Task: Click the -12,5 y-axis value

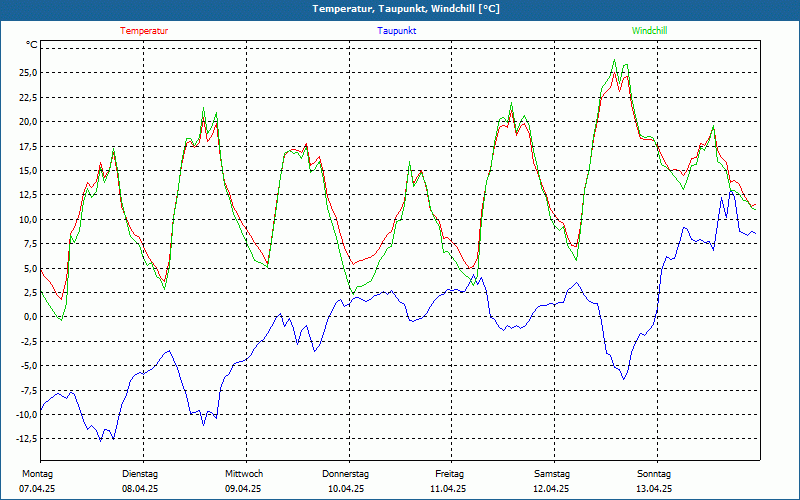Action: (x=26, y=438)
